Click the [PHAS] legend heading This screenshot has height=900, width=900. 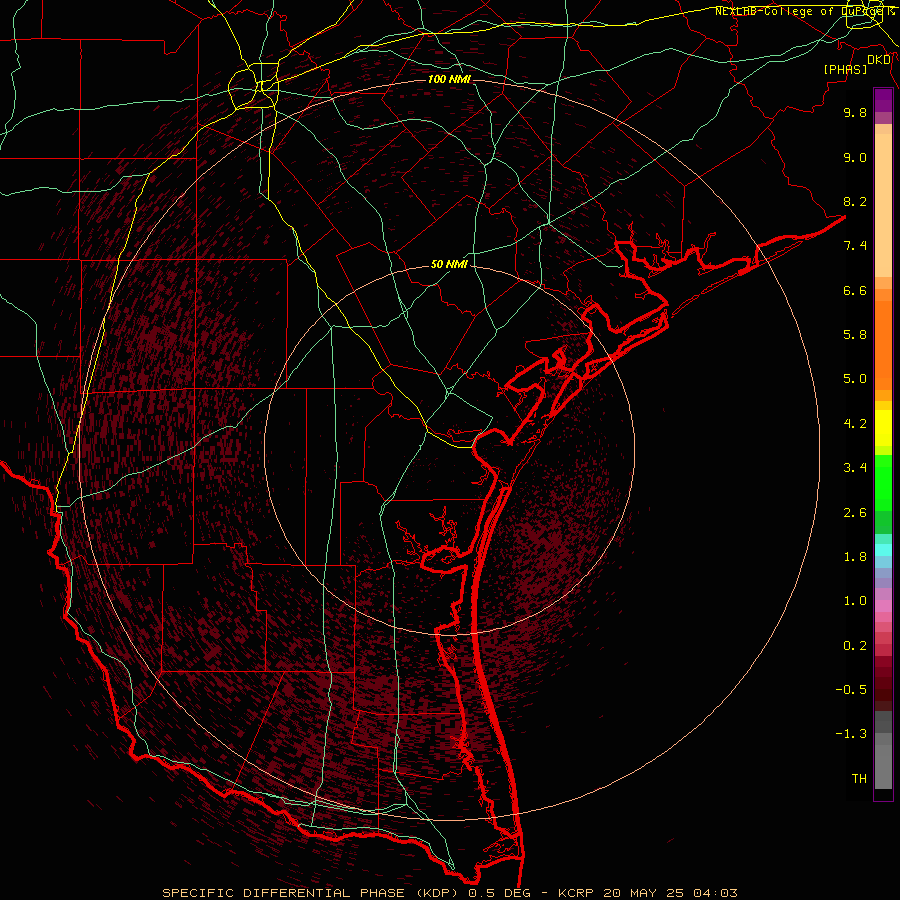click(845, 70)
